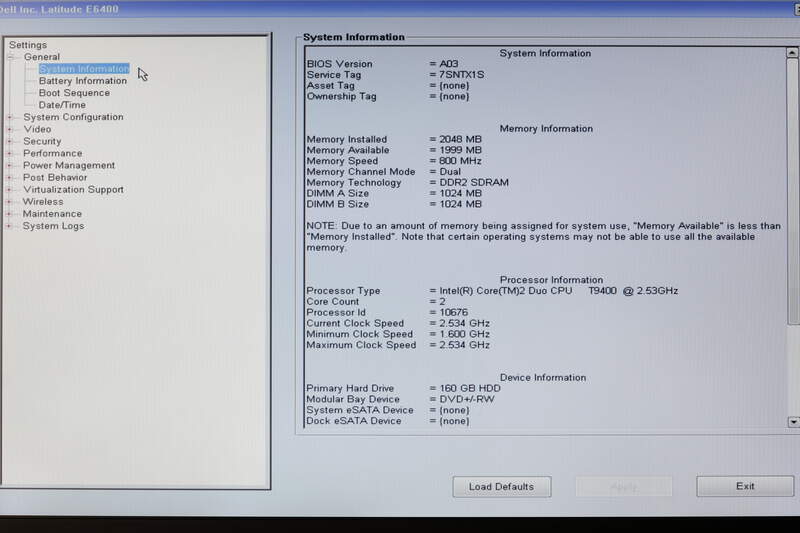Screen dimensions: 800x533
Task: Click the Load Defaults button
Action: [x=502, y=487]
